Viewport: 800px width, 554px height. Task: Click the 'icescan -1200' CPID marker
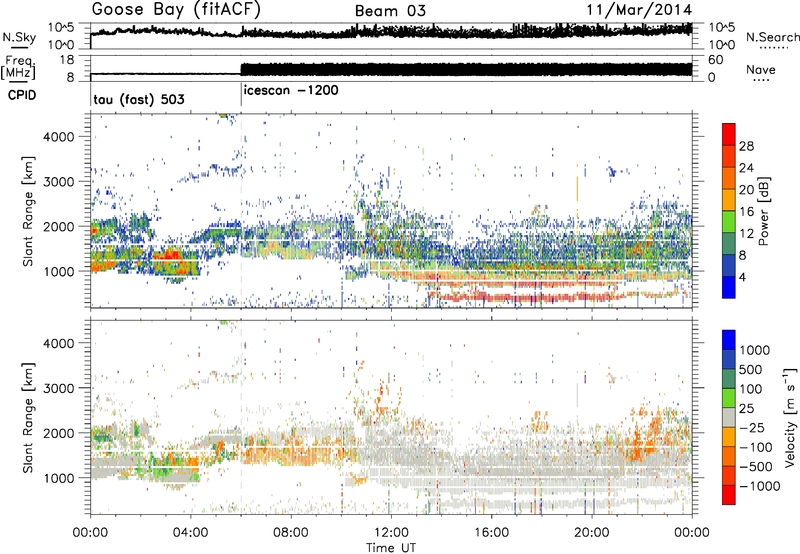point(291,91)
